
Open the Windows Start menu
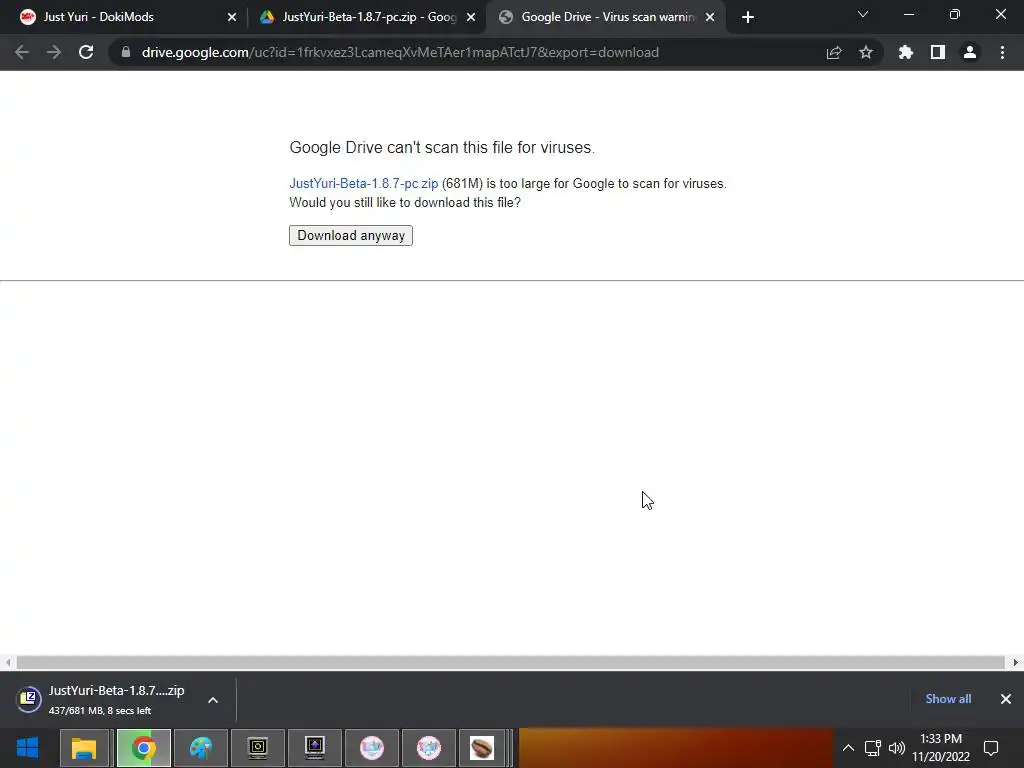pyautogui.click(x=27, y=748)
